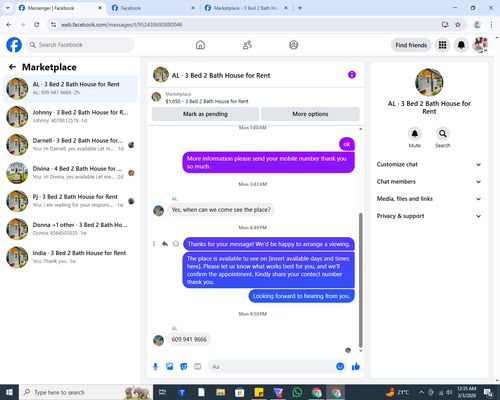The width and height of the screenshot is (500, 400).
Task: Expand Media, files and links section
Action: pyautogui.click(x=429, y=199)
